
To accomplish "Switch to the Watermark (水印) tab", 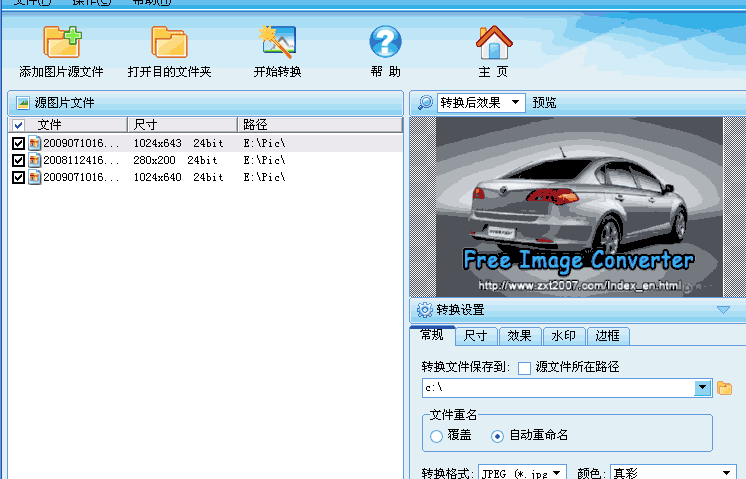I will point(563,336).
